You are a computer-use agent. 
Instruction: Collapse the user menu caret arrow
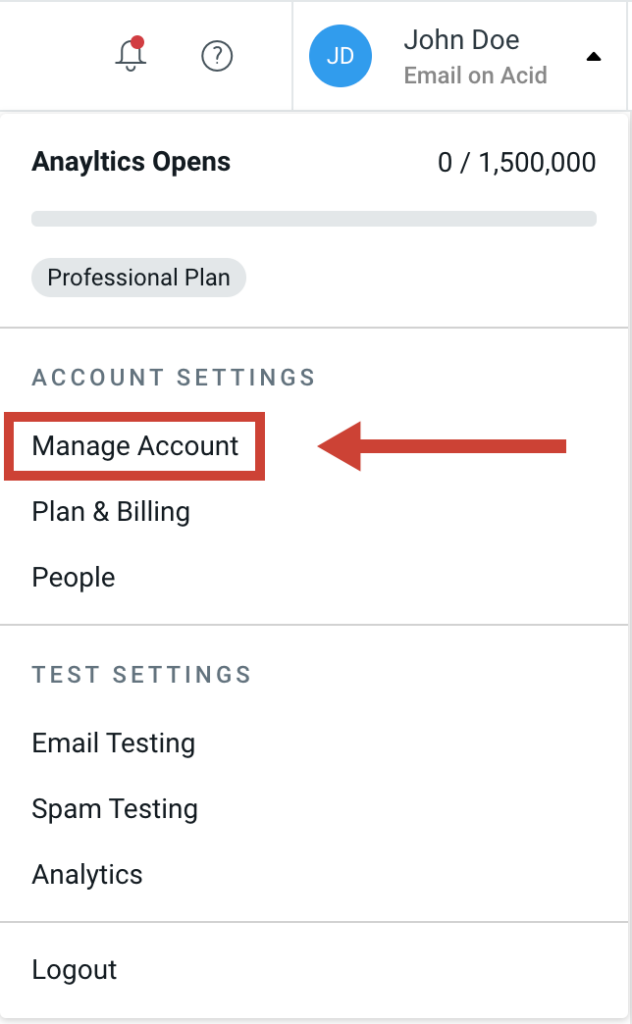(x=593, y=57)
